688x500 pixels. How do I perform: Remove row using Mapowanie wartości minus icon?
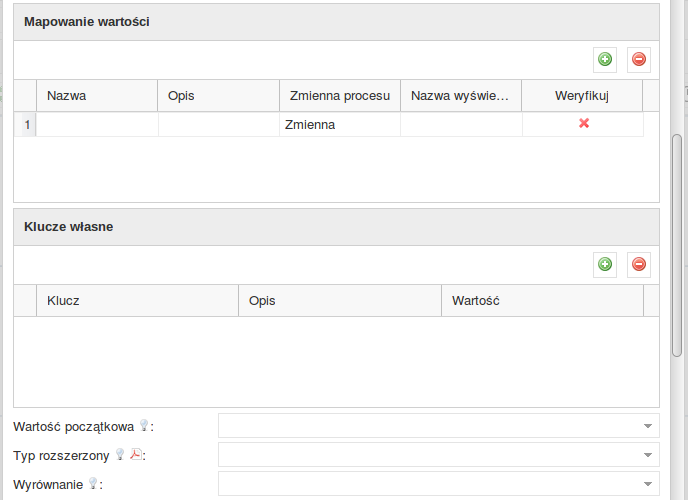tap(639, 60)
